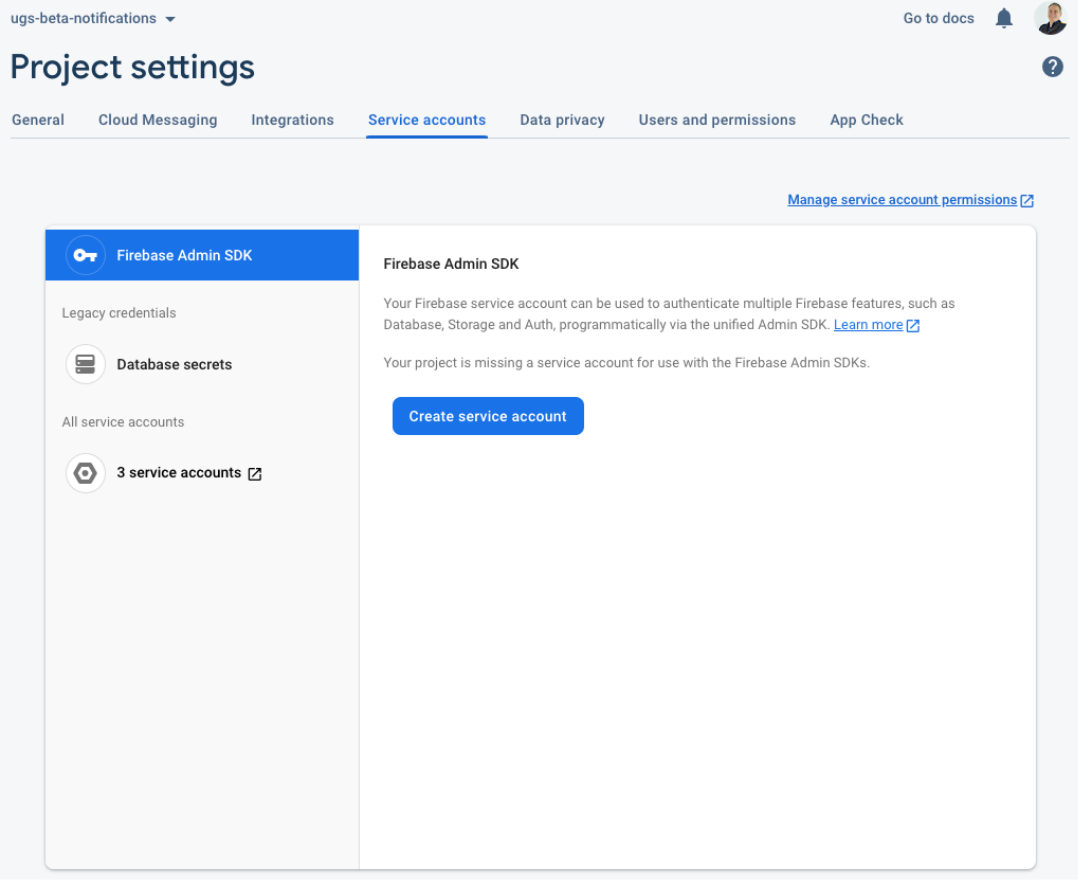This screenshot has height=881, width=1078.
Task: Click the Firebase Admin SDK key icon
Action: point(85,255)
